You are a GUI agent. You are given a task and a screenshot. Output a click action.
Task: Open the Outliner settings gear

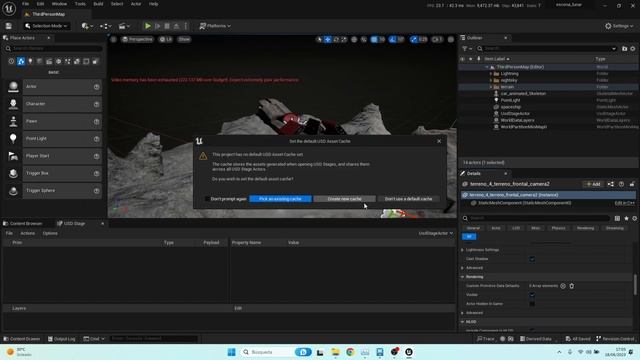(x=633, y=49)
